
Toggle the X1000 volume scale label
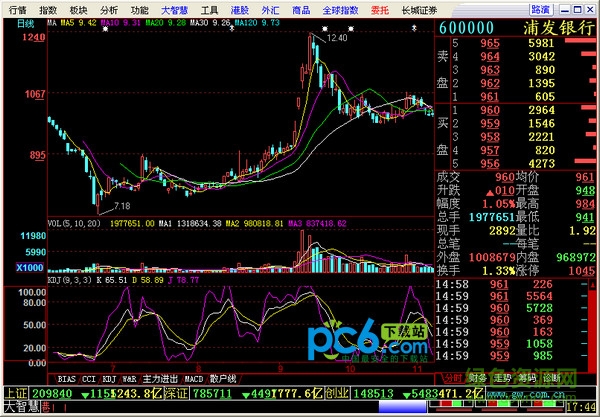click(29, 267)
